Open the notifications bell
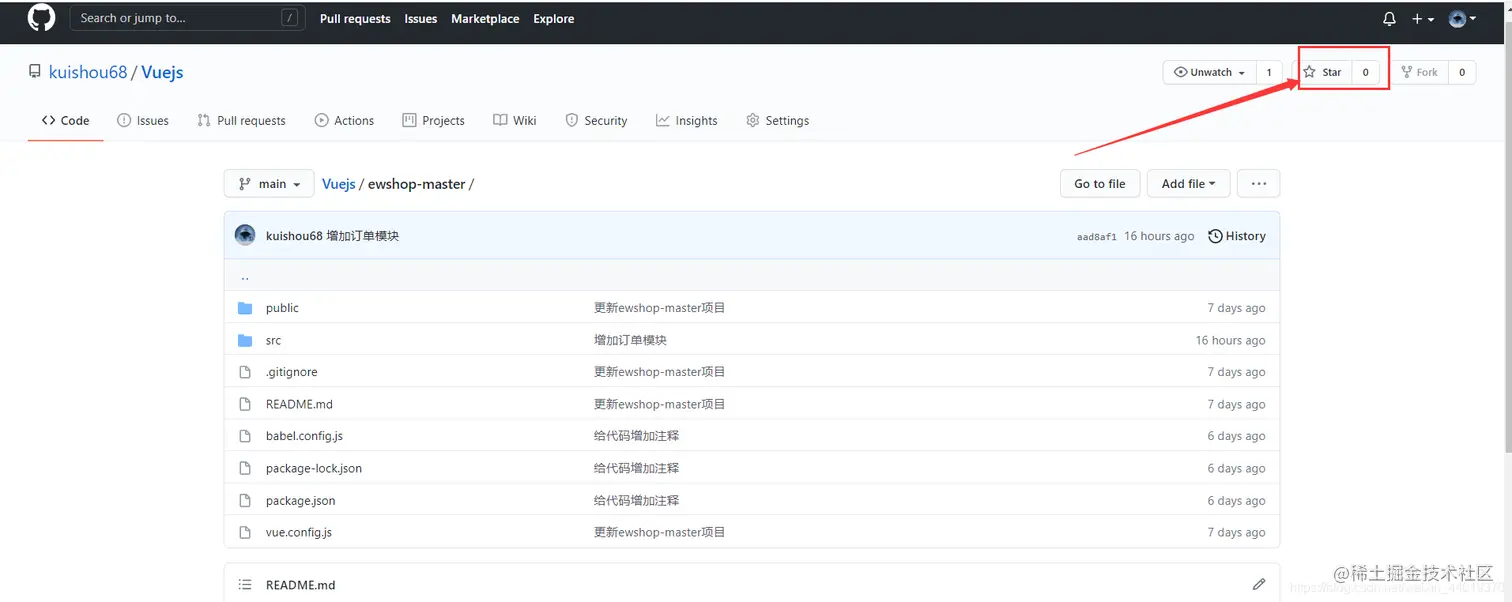1512x602 pixels. pos(1389,19)
